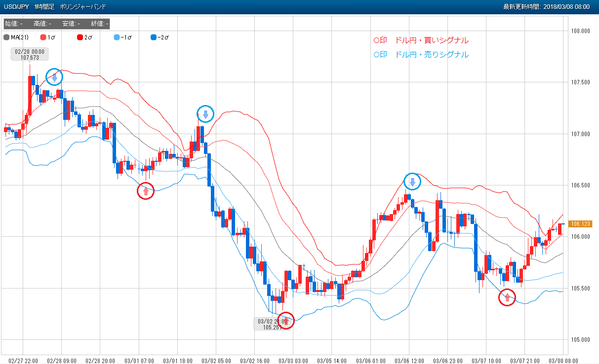Click the red 2σ legend swatch
This screenshot has height=364, width=599.
point(80,37)
